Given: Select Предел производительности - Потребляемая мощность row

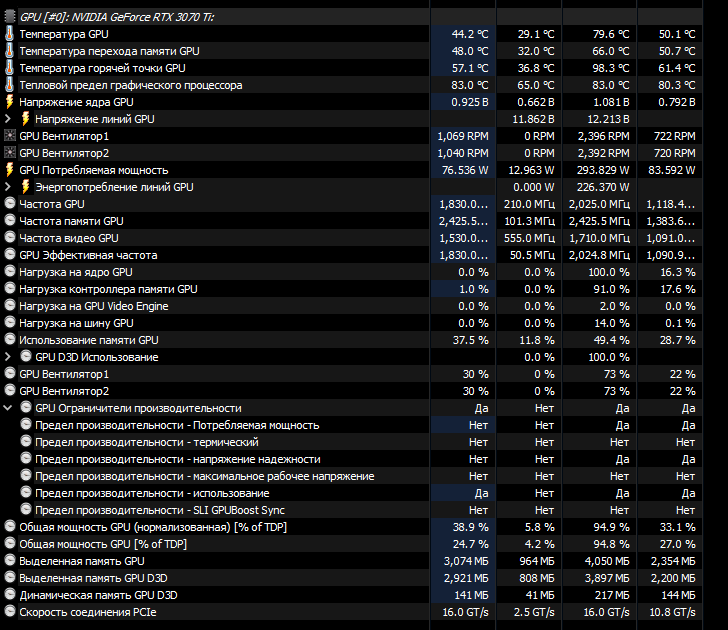Looking at the screenshot, I should pos(177,425).
